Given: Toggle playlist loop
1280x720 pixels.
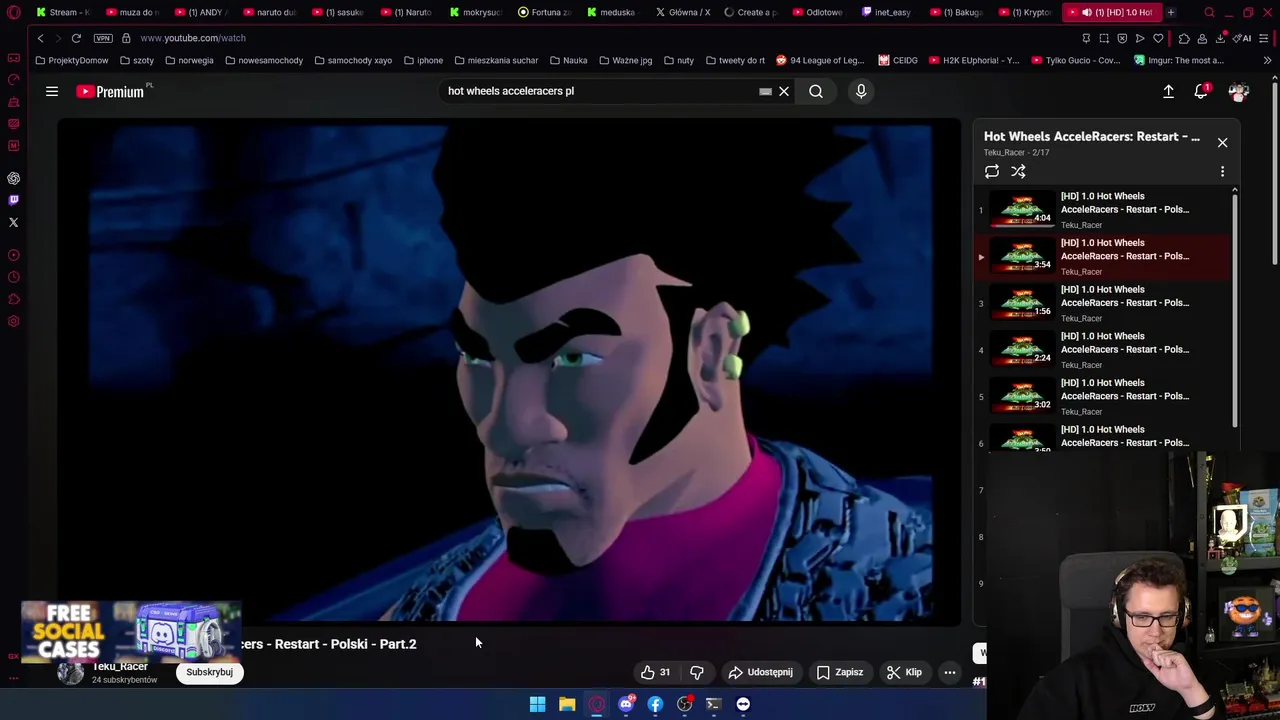Looking at the screenshot, I should (991, 172).
